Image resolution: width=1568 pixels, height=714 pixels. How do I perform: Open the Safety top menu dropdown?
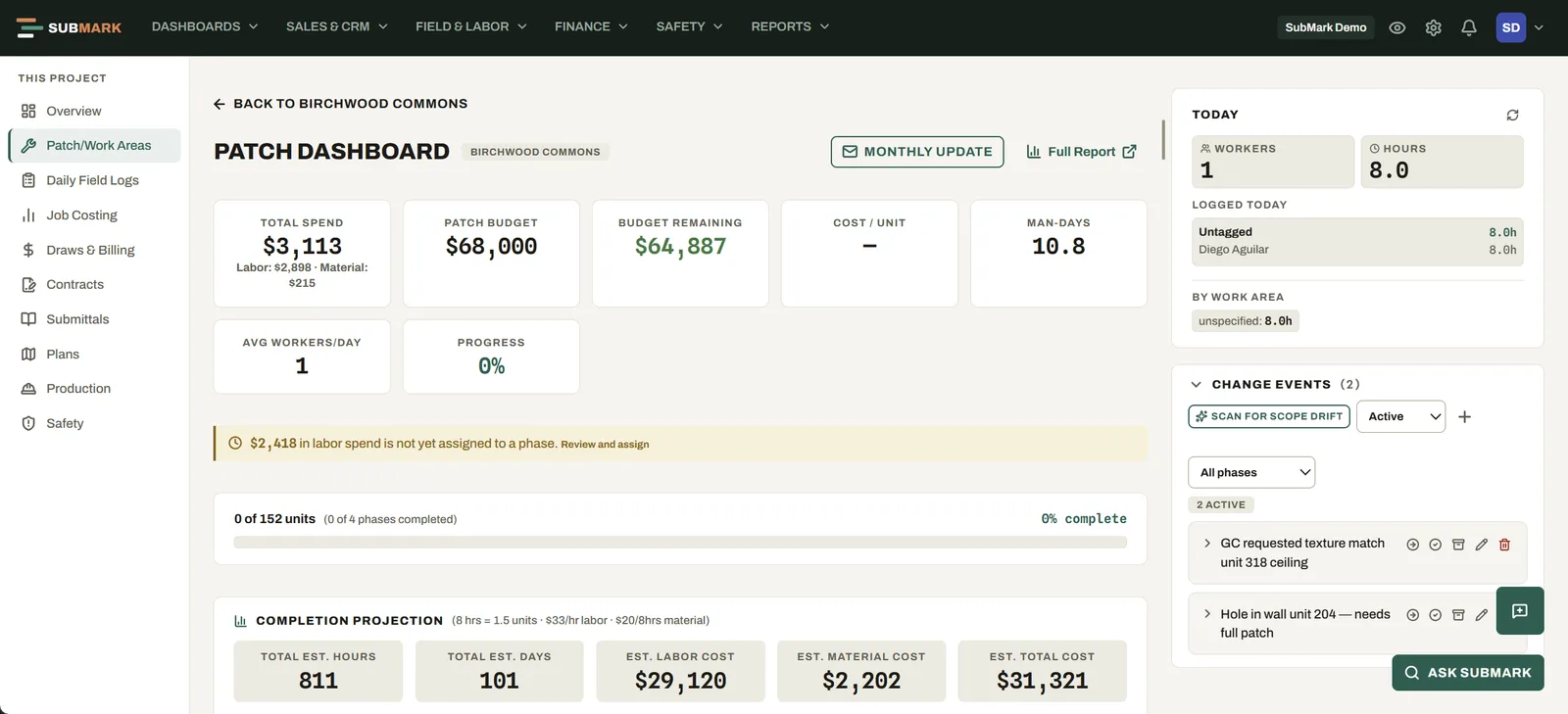pos(690,26)
